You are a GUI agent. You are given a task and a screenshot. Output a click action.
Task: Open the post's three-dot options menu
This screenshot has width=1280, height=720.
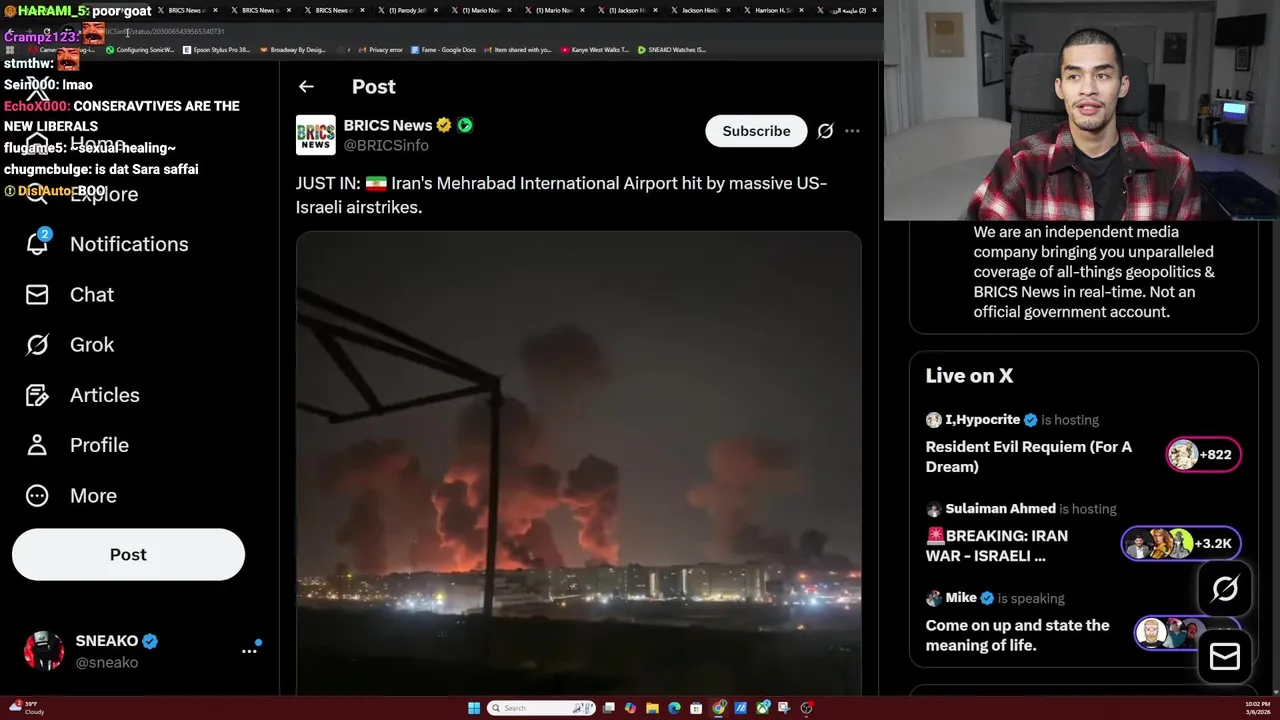click(x=852, y=131)
